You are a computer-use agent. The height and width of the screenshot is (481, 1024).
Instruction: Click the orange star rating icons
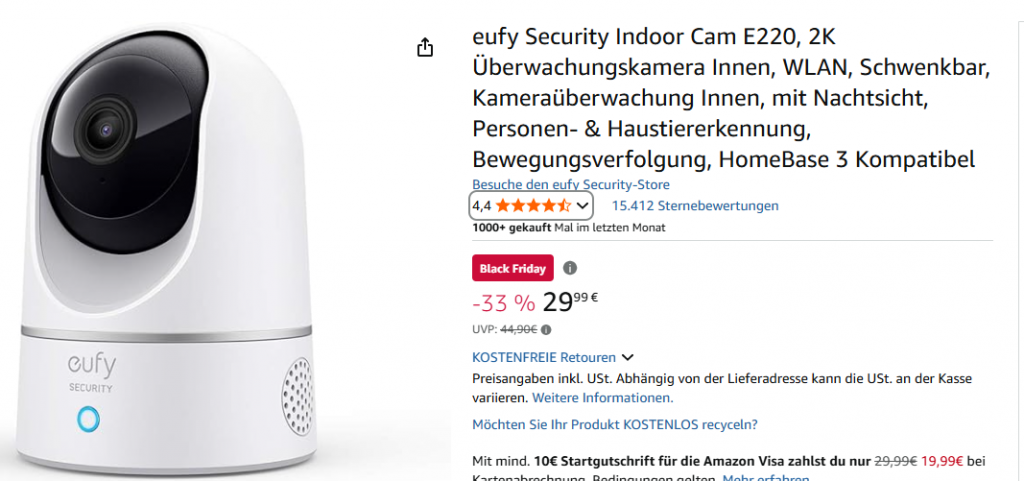(534, 206)
